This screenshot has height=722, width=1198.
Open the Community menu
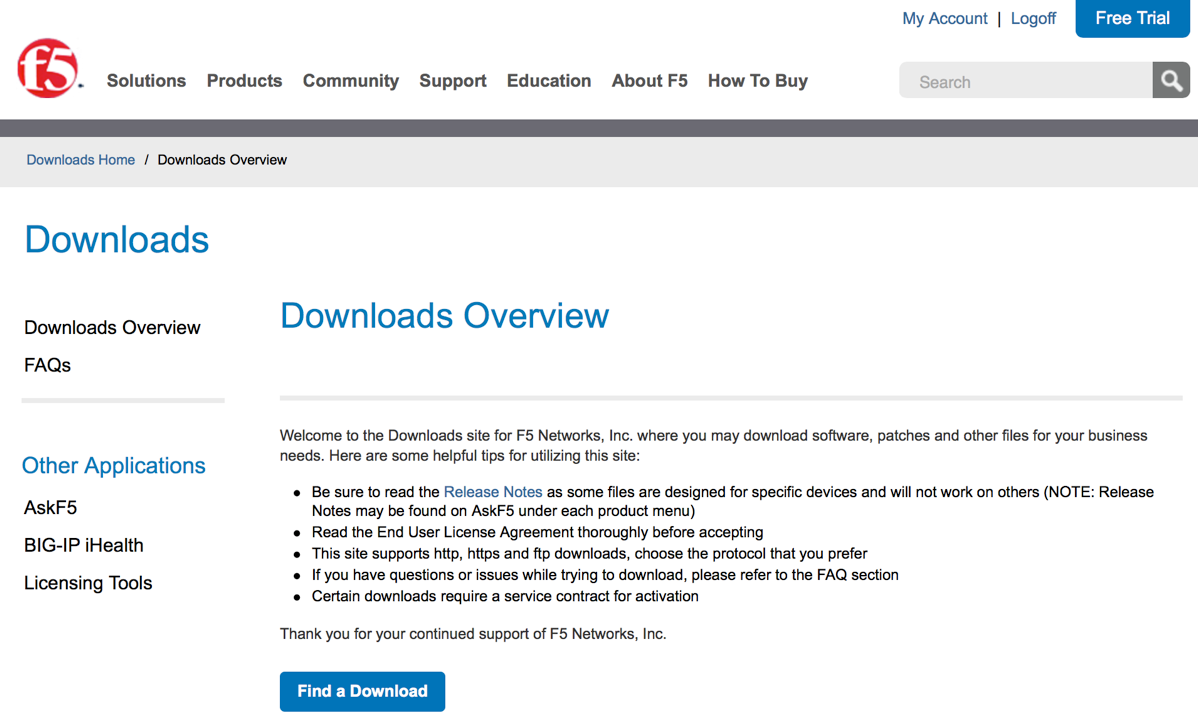pos(350,81)
